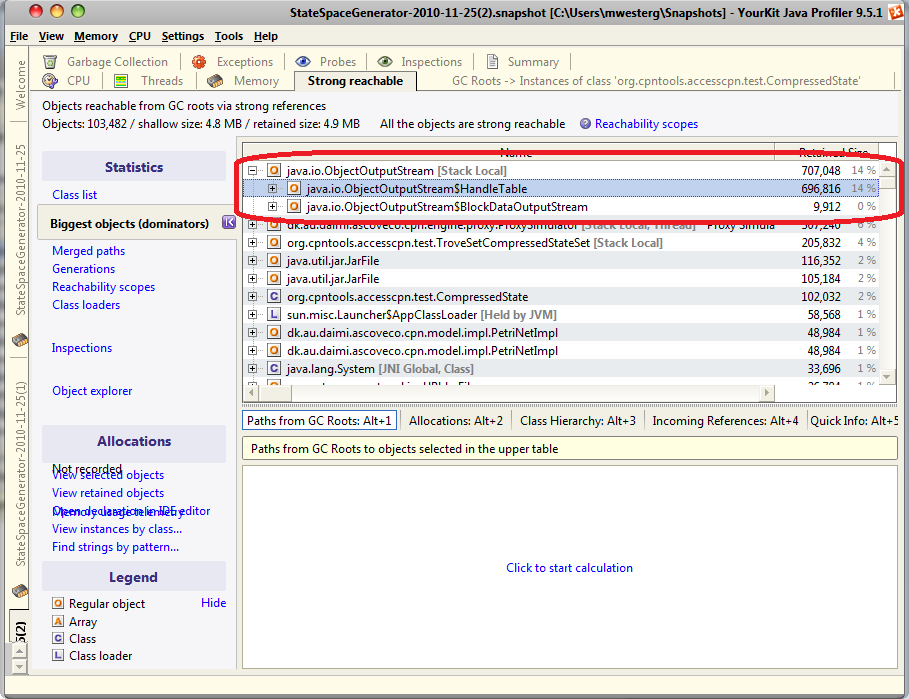The height and width of the screenshot is (699, 909).
Task: Click the Exceptions bug icon
Action: pos(199,61)
